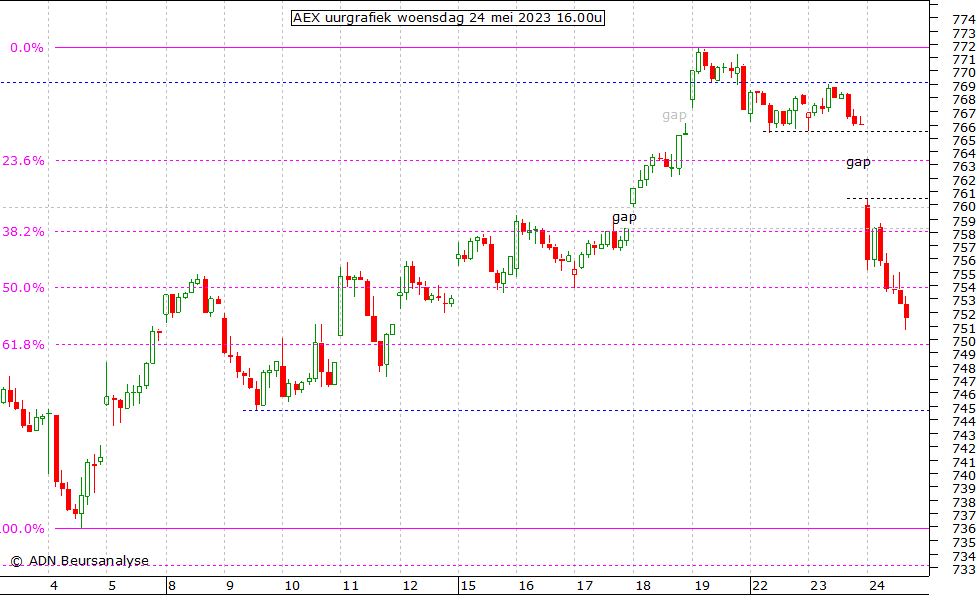This screenshot has width=980, height=610.
Task: Click date label '24' on the time axis
Action: coord(877,586)
